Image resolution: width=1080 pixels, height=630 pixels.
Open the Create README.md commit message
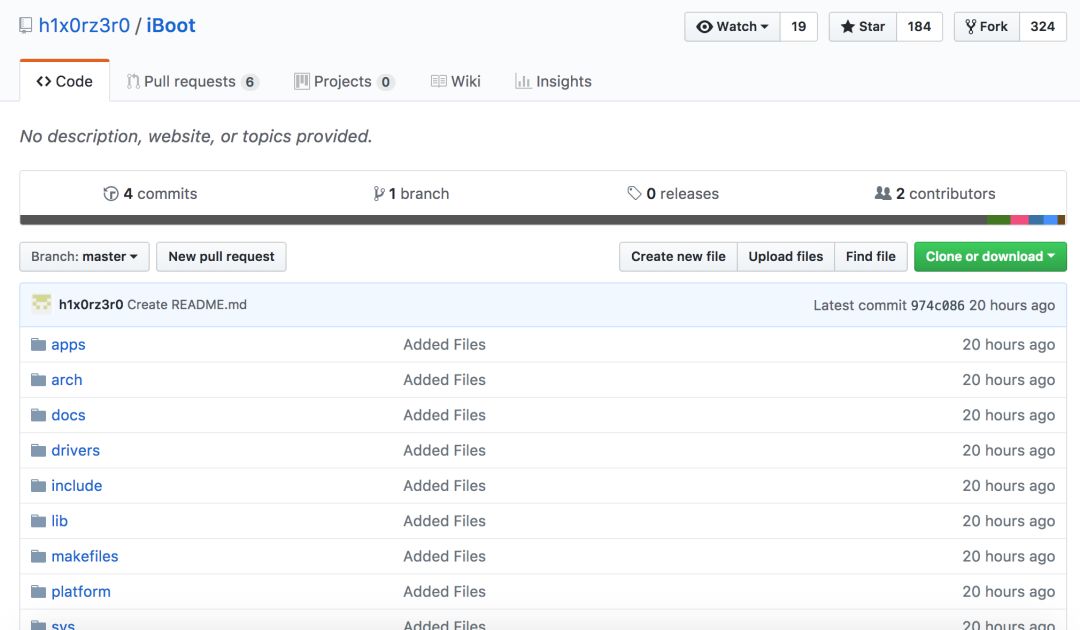[187, 304]
